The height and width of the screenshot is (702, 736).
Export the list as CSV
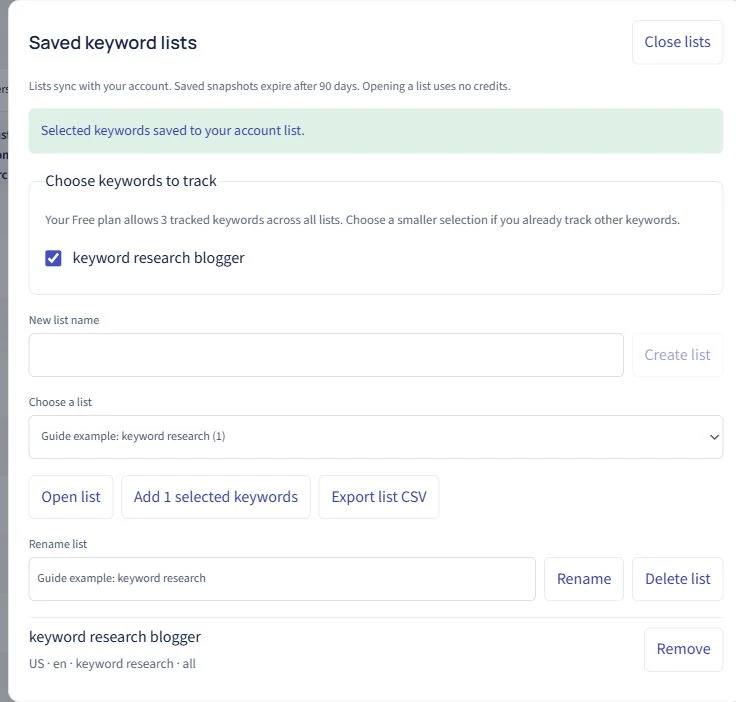pyautogui.click(x=379, y=496)
